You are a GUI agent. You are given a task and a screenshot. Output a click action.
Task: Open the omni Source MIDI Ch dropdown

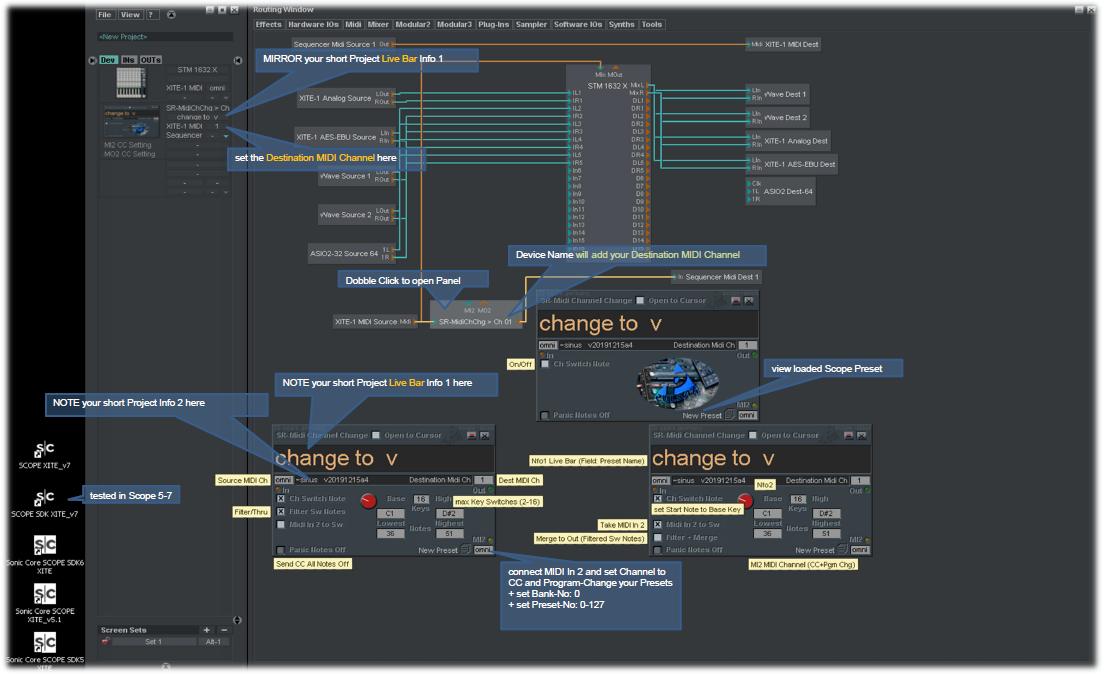[x=284, y=479]
